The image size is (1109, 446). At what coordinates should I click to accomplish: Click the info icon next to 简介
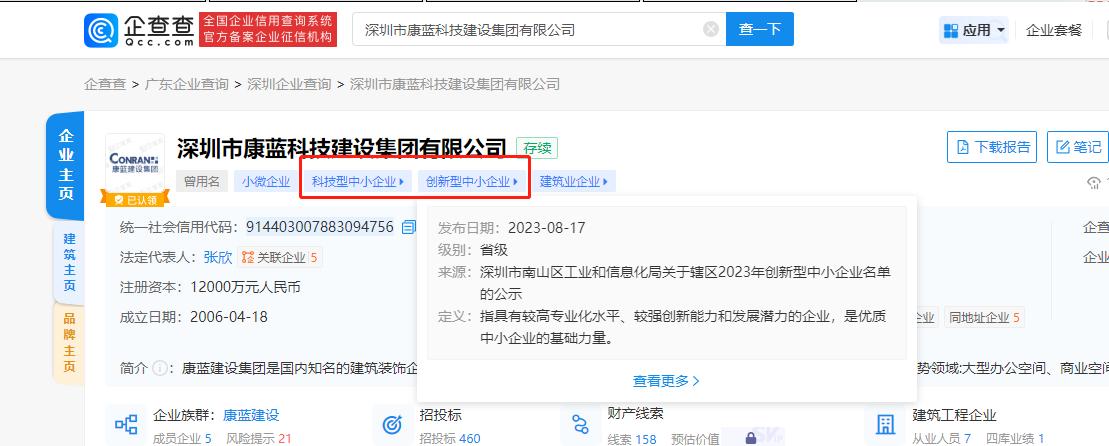161,369
